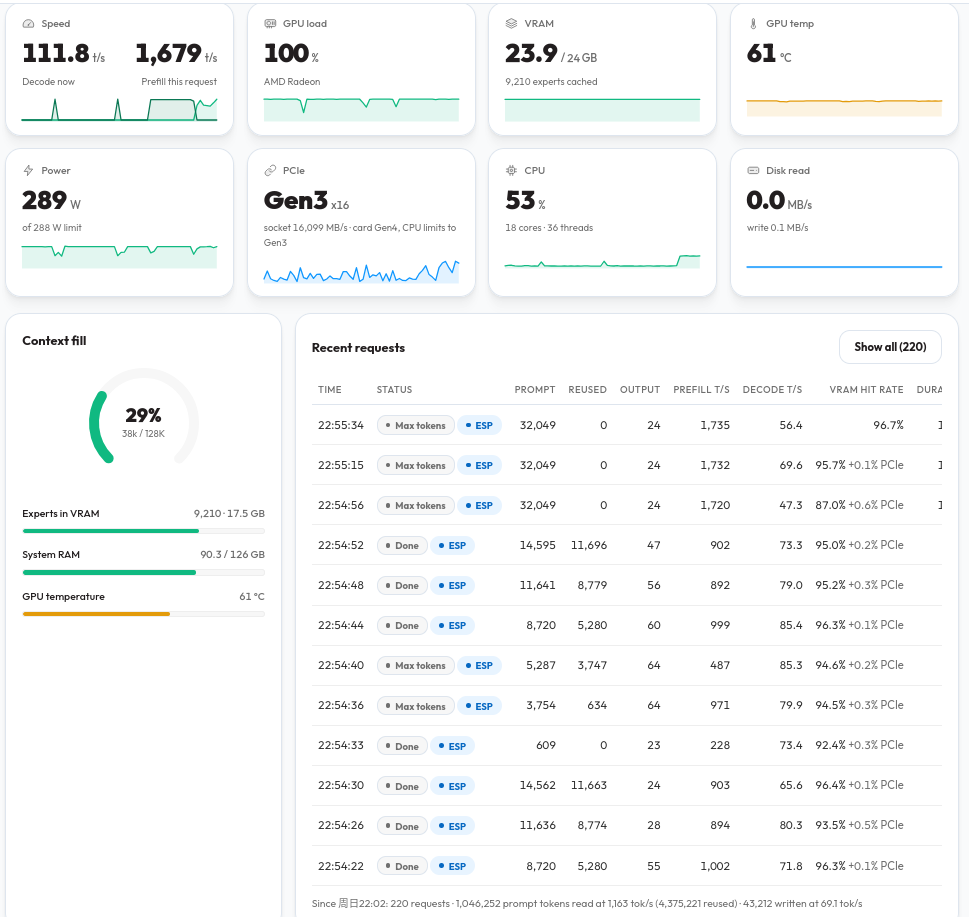This screenshot has width=969, height=917.
Task: Click the VRAM layers icon
Action: pos(511,23)
